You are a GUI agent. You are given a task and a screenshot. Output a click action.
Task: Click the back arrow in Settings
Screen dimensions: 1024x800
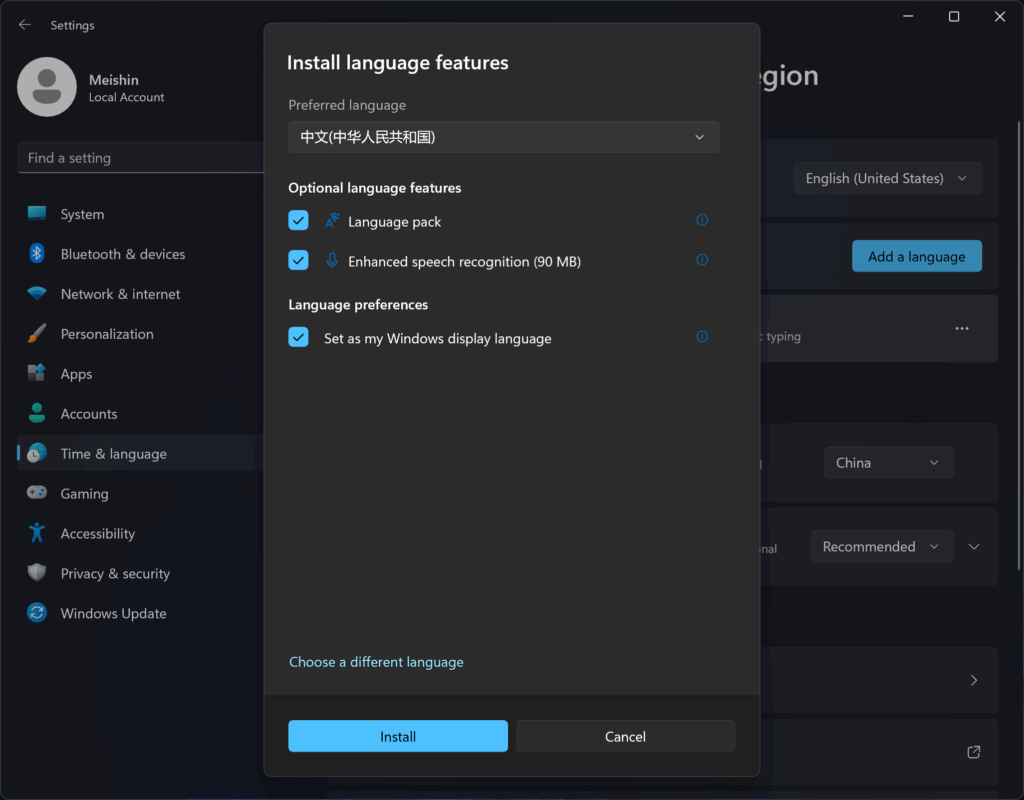coord(25,25)
